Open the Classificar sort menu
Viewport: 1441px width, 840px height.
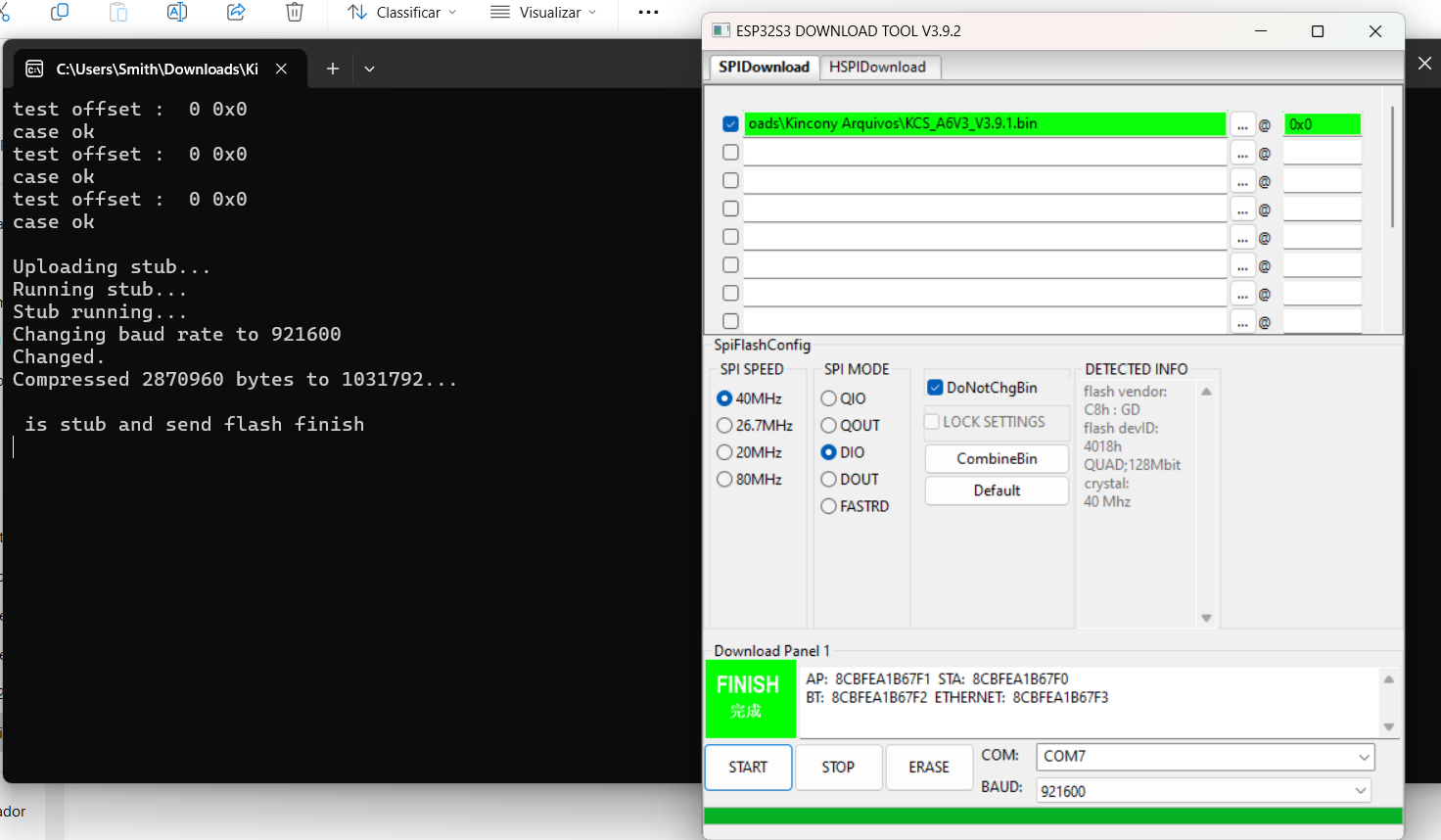click(x=402, y=13)
